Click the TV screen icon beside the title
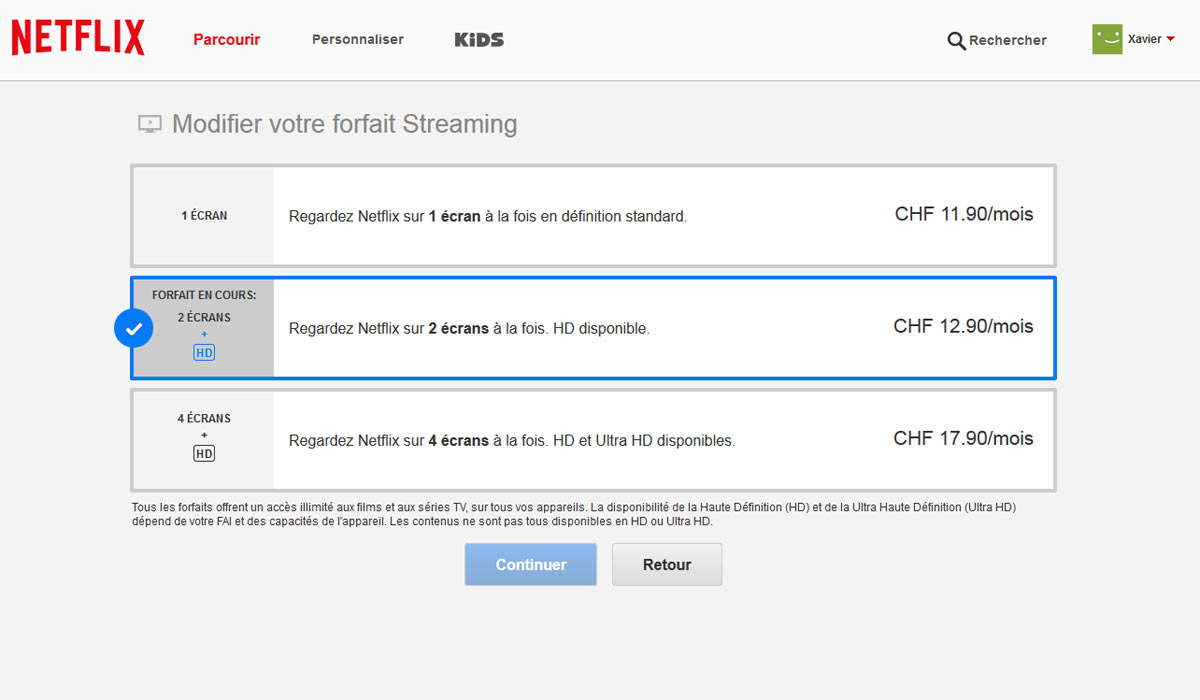 (x=149, y=123)
